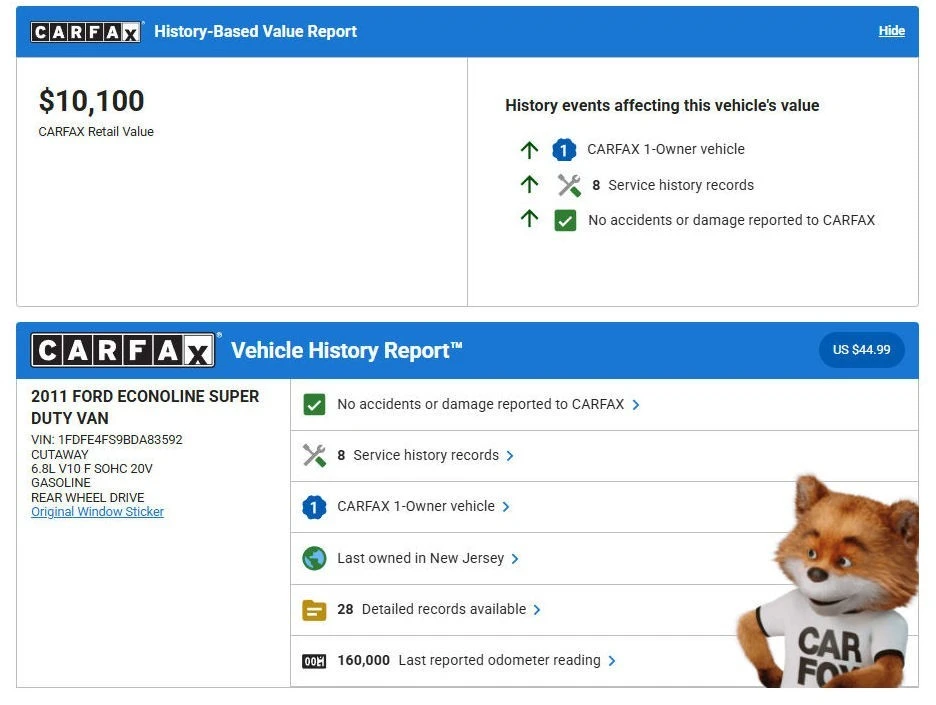Click the green checkmark icon in the Vehicle History Report row
This screenshot has height=705, width=936.
[x=314, y=405]
